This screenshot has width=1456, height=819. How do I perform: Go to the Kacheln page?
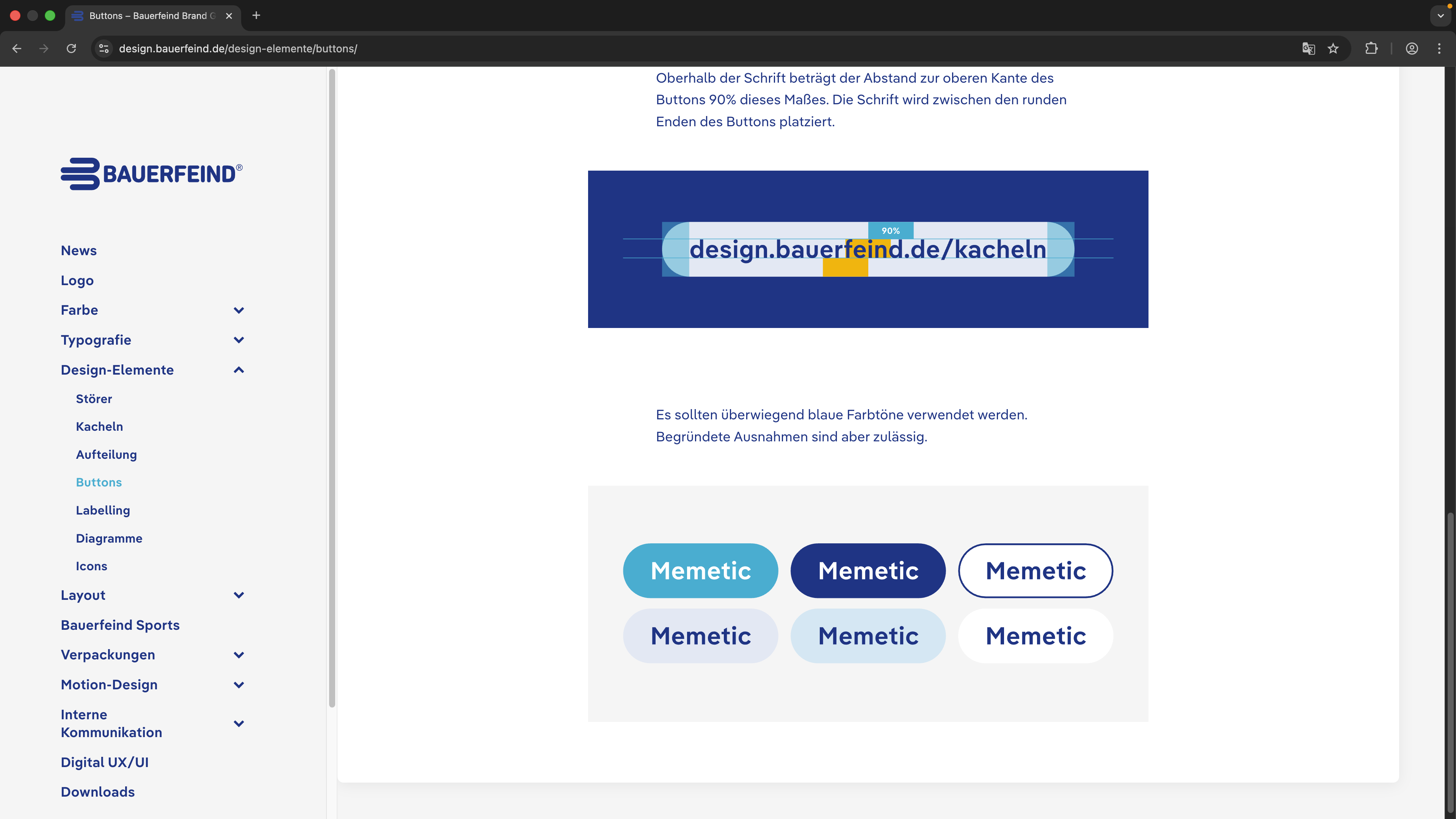pos(99,427)
